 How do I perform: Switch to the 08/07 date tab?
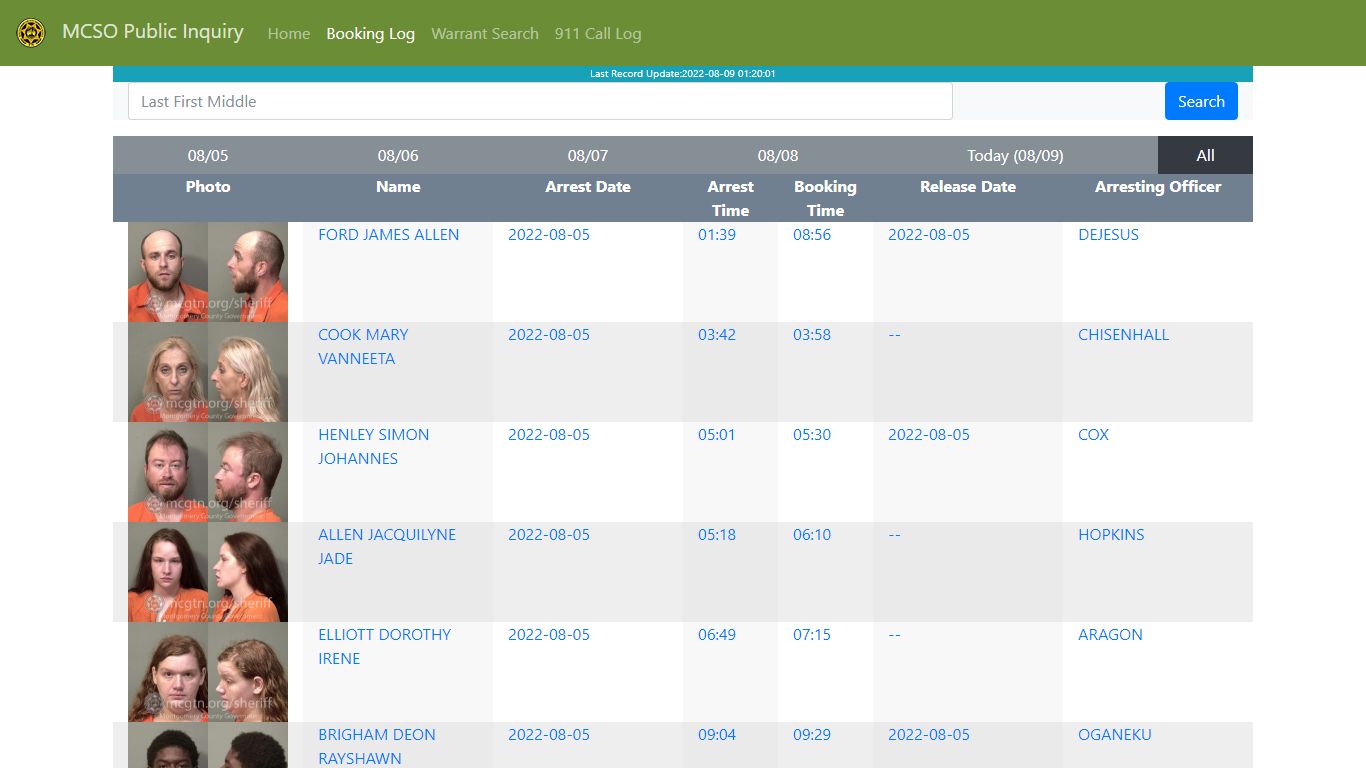point(588,155)
